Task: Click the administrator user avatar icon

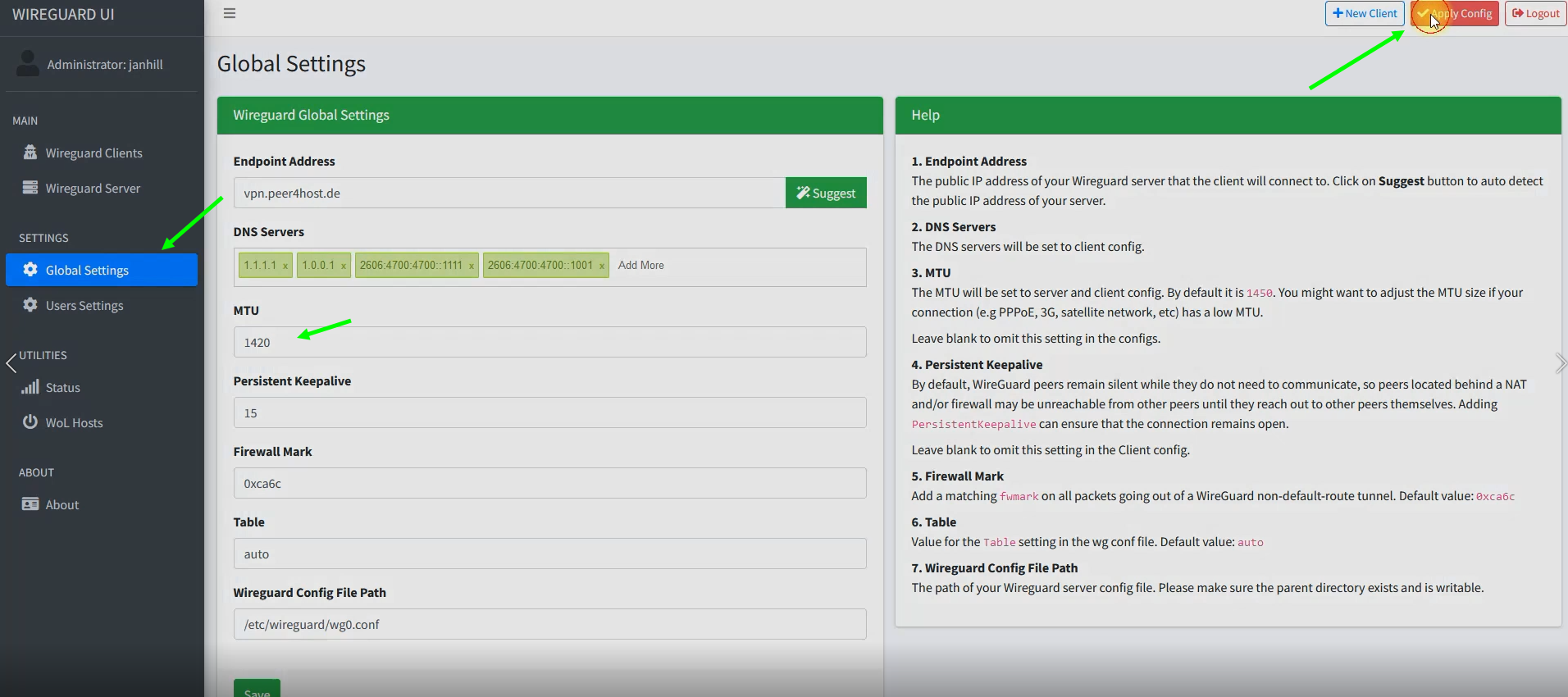Action: [28, 63]
